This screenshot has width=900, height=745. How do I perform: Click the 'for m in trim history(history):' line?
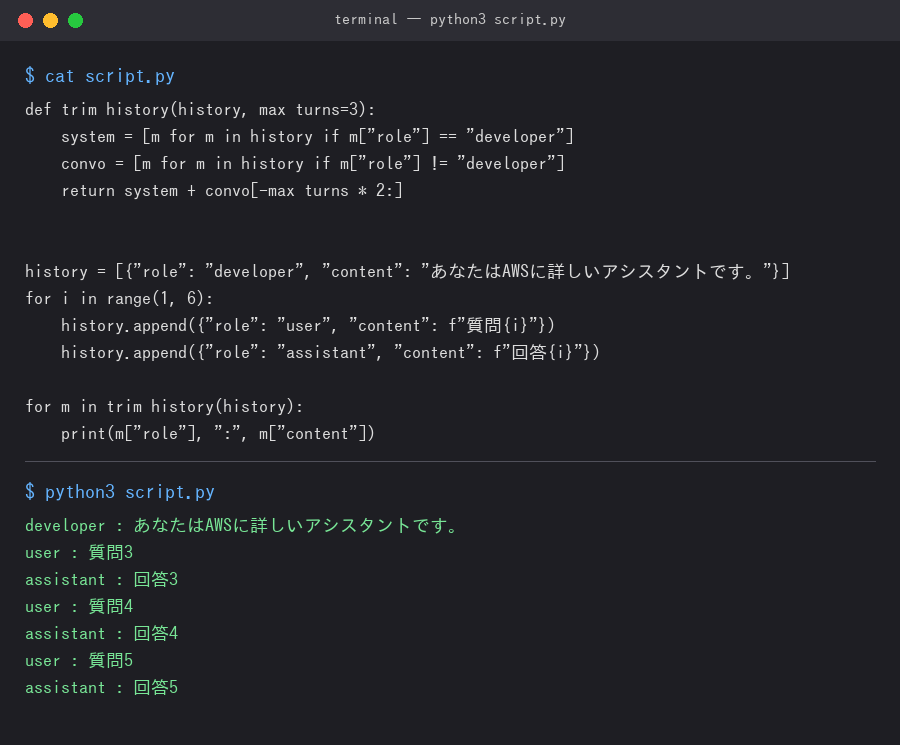164,406
